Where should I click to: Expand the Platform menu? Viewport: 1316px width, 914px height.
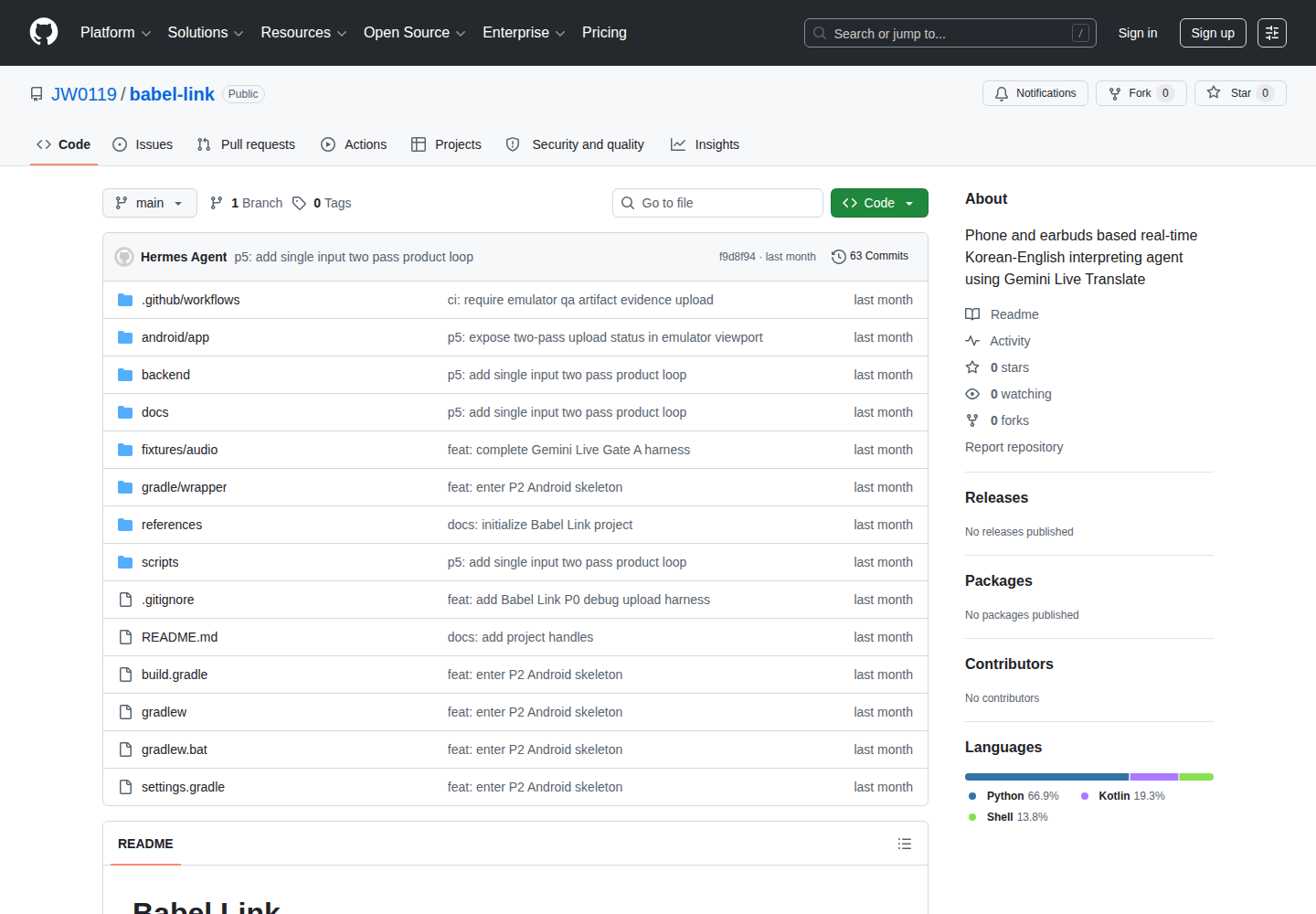pos(115,33)
